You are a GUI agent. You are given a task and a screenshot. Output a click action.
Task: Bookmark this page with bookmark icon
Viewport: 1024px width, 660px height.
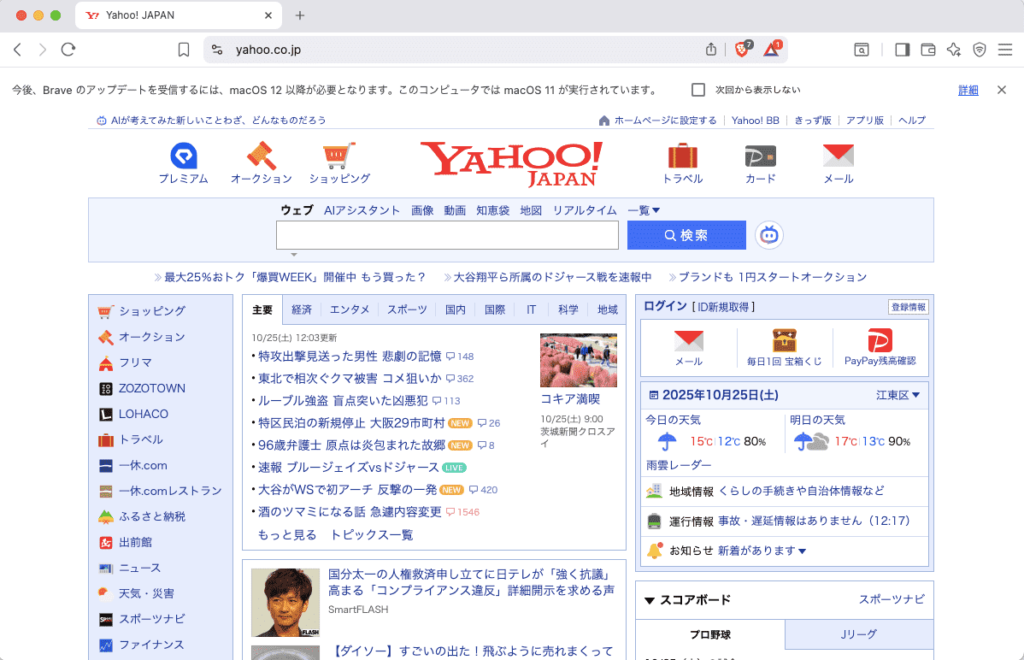pyautogui.click(x=184, y=50)
